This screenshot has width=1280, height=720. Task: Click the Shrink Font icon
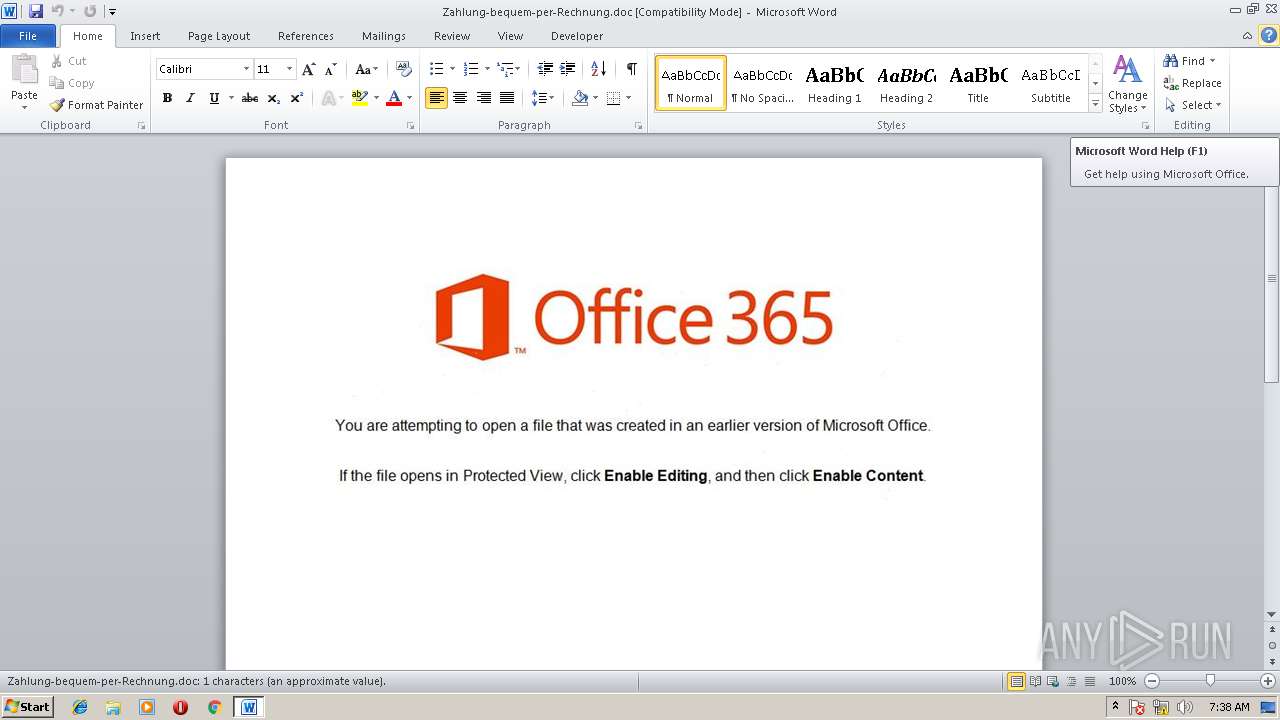[330, 69]
